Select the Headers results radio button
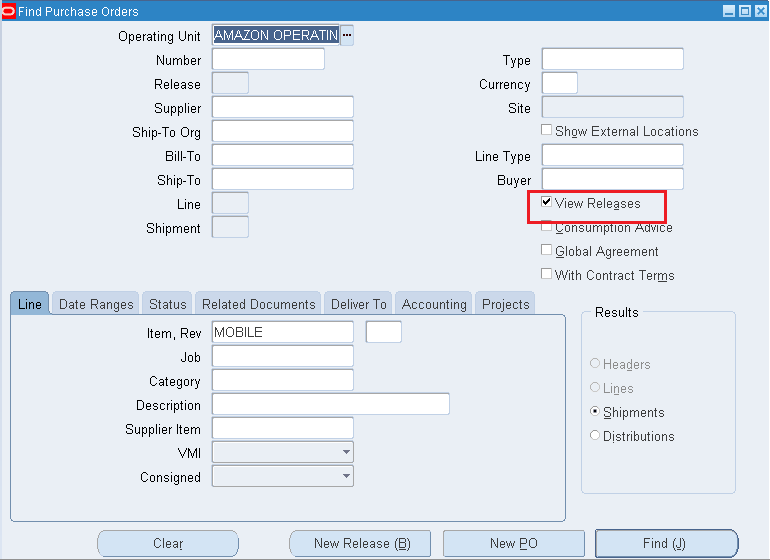 595,363
